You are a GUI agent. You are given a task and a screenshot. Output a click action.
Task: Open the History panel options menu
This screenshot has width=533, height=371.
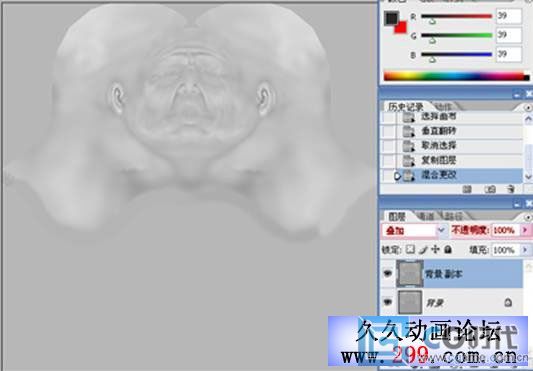click(528, 107)
